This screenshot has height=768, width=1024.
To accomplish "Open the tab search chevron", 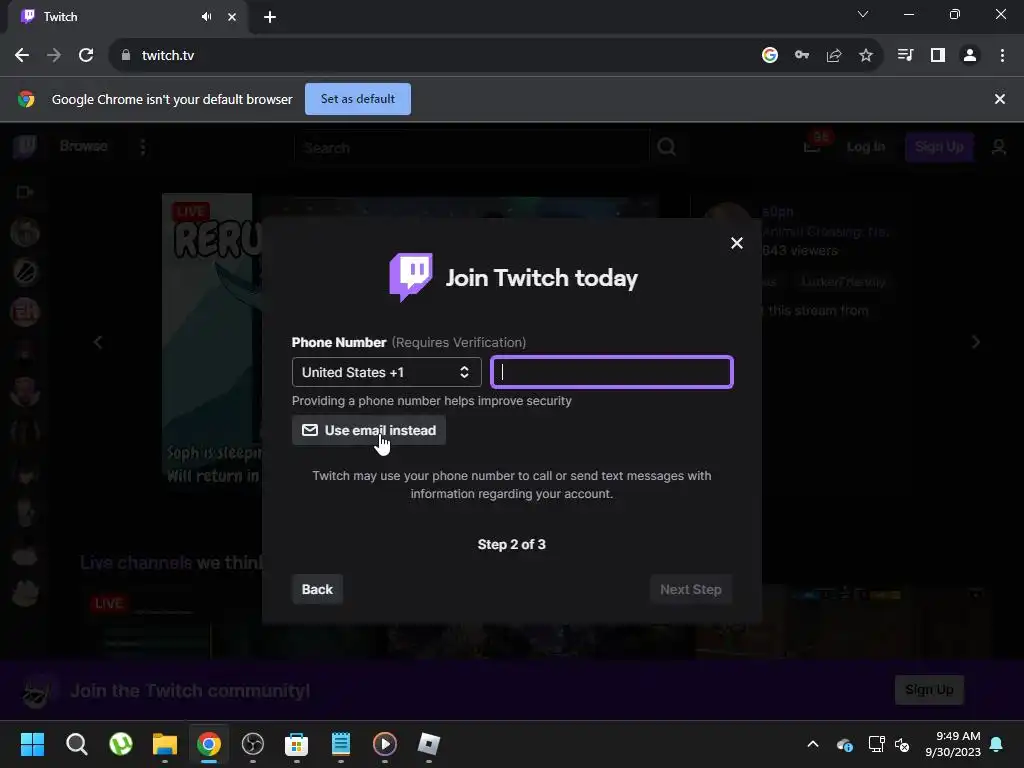I will click(863, 14).
